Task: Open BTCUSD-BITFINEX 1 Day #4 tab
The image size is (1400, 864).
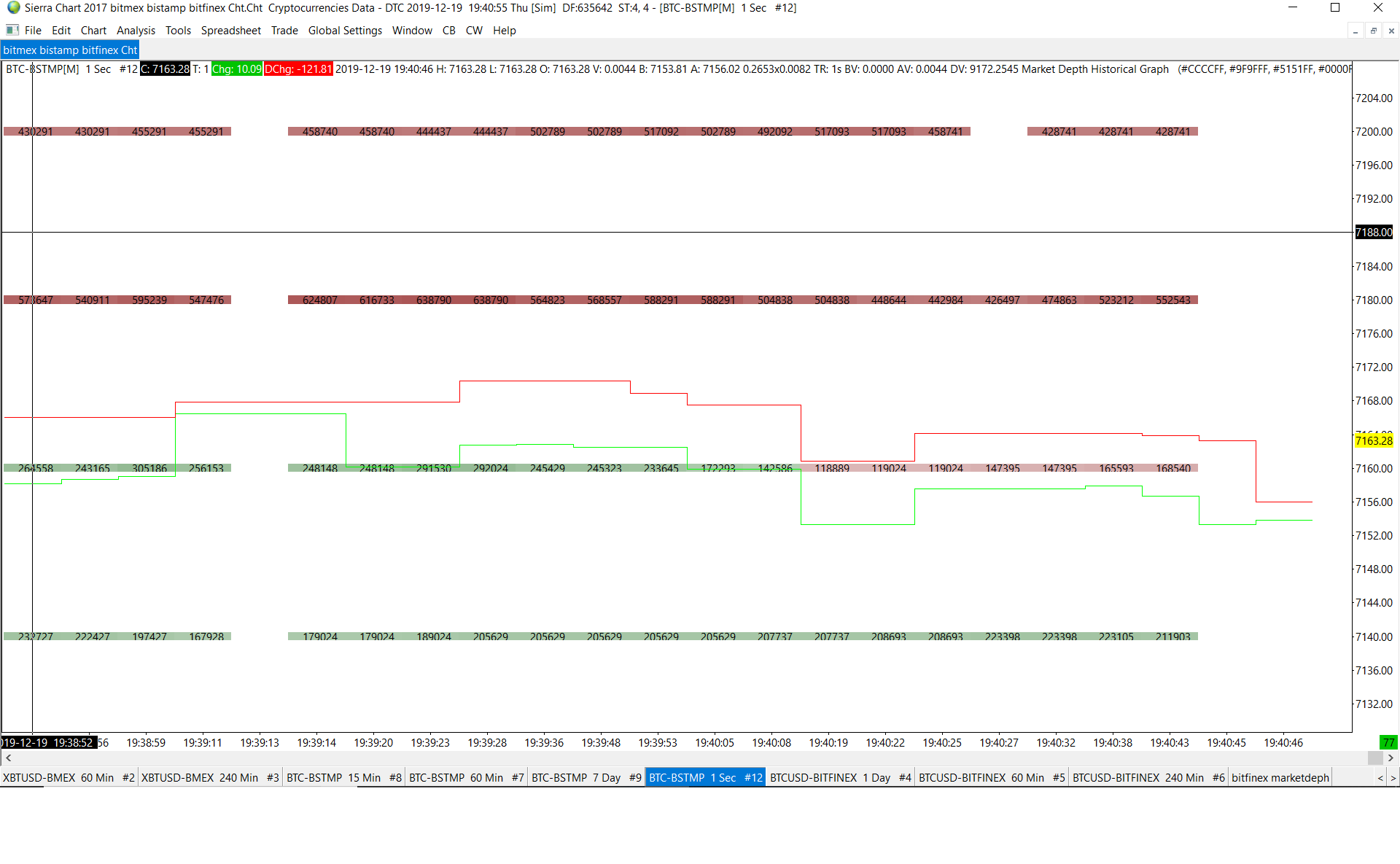Action: [x=840, y=778]
